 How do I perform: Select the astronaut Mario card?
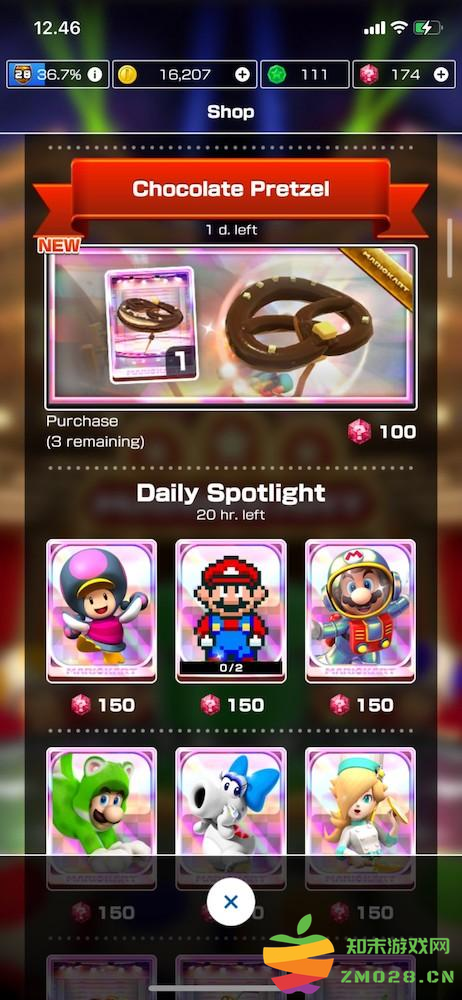click(361, 611)
